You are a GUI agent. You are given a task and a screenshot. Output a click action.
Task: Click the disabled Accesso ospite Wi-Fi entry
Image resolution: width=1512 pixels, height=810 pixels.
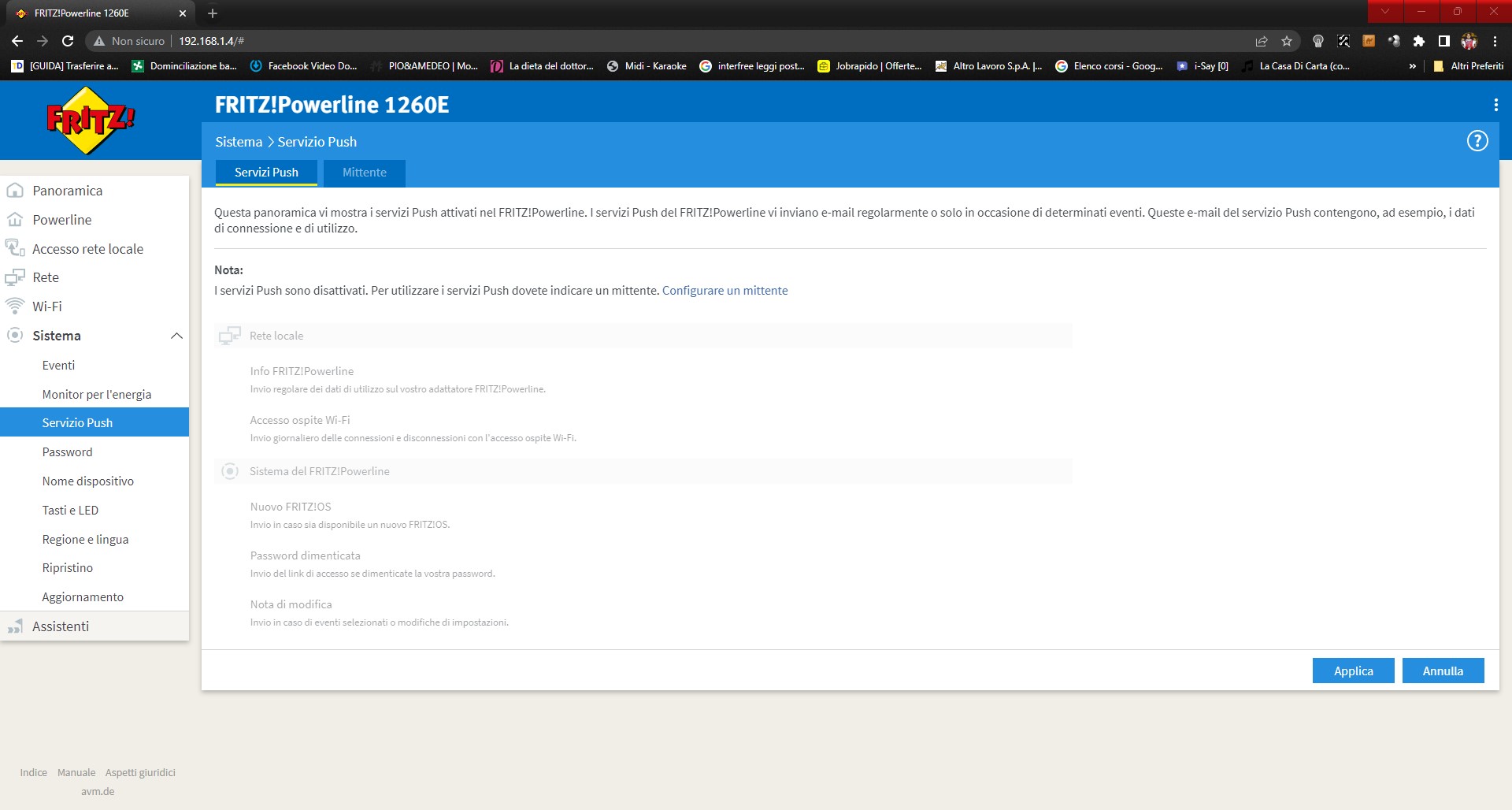point(300,420)
